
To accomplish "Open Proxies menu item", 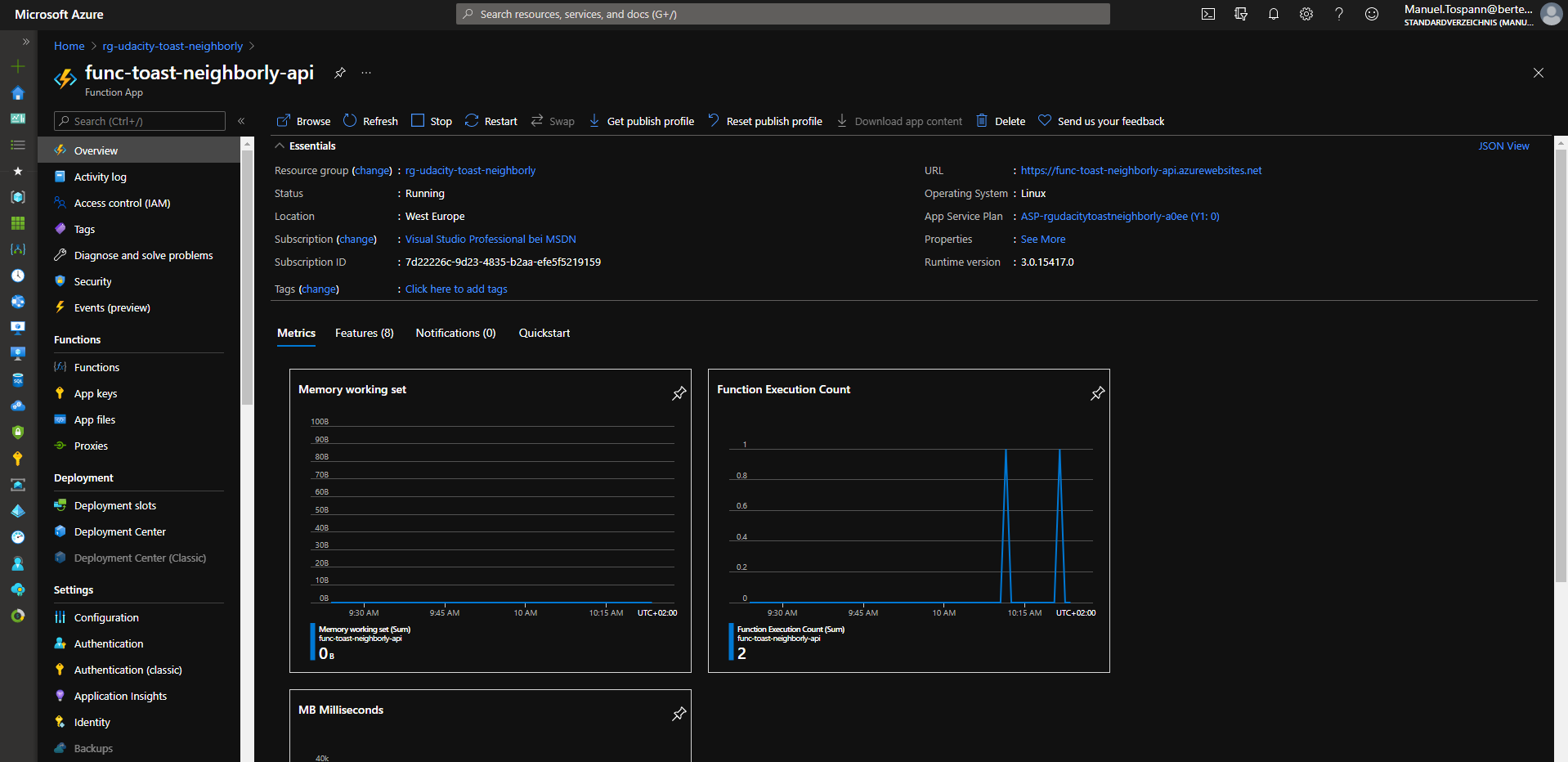I will pyautogui.click(x=139, y=446).
